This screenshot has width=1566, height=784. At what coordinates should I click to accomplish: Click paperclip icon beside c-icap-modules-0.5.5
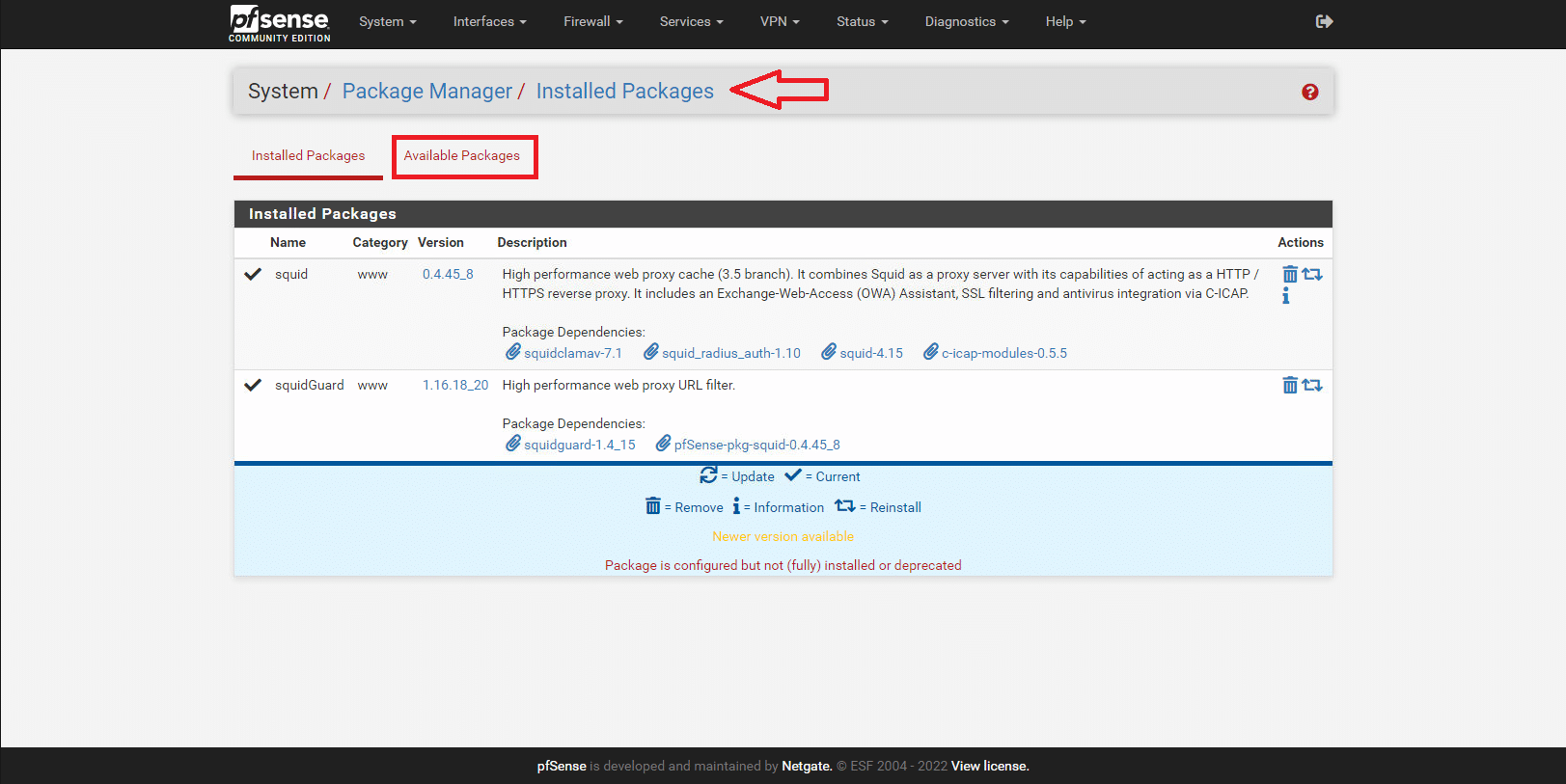click(x=931, y=352)
